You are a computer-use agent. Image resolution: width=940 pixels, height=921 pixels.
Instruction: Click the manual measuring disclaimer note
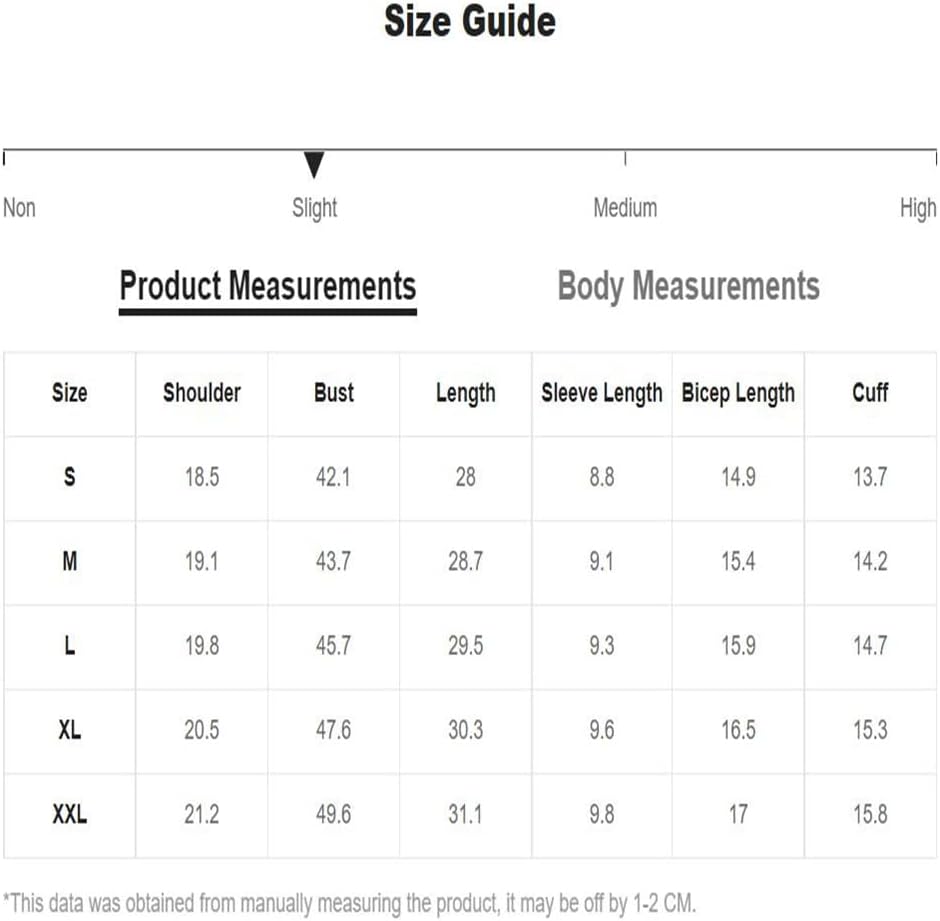tap(350, 903)
